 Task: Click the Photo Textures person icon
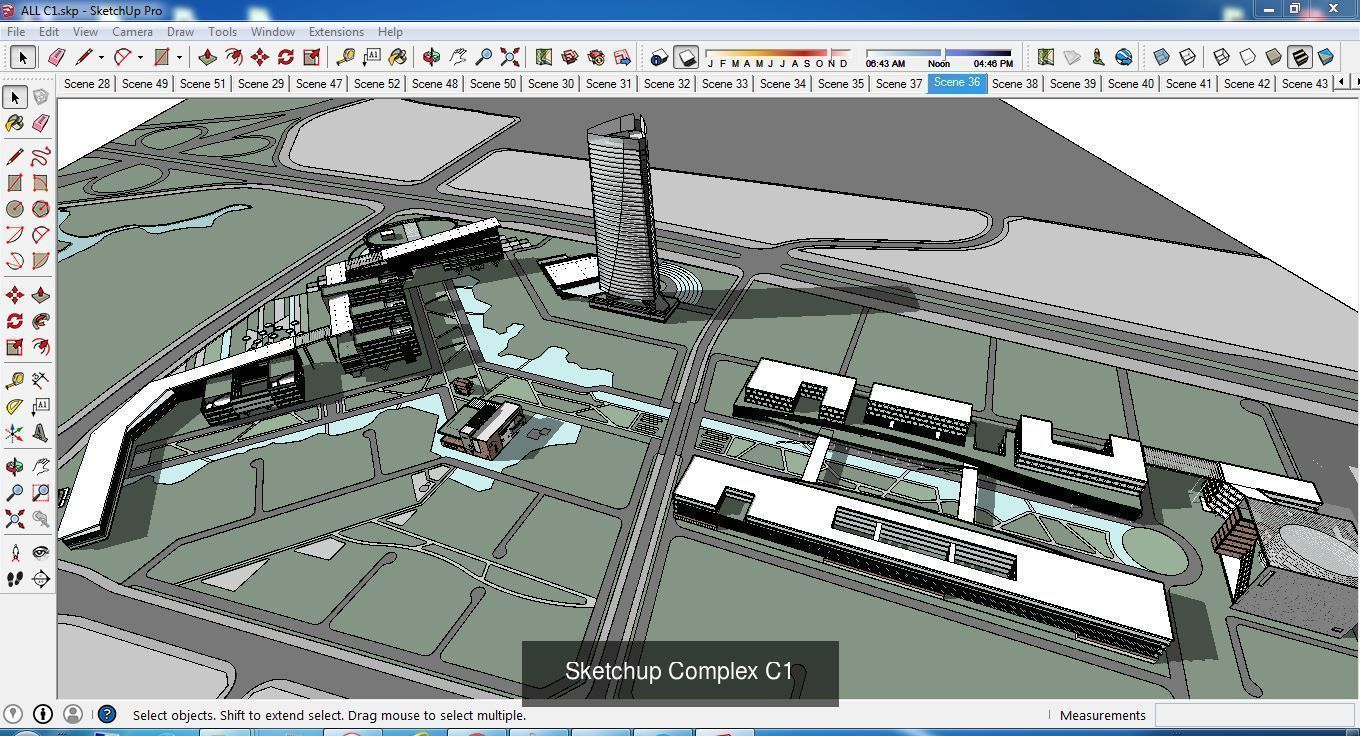1098,57
